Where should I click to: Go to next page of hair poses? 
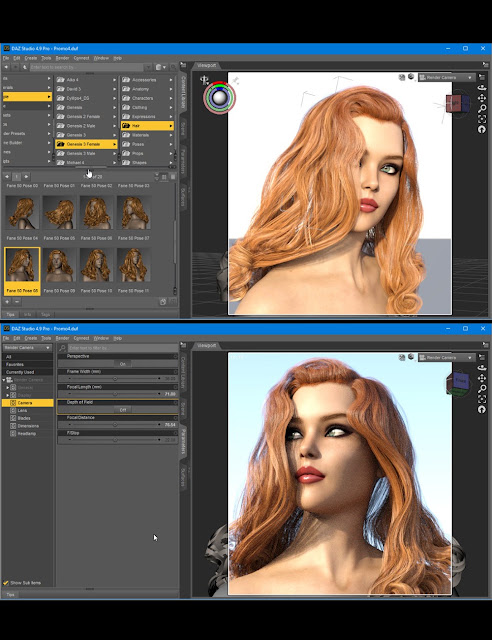point(26,177)
